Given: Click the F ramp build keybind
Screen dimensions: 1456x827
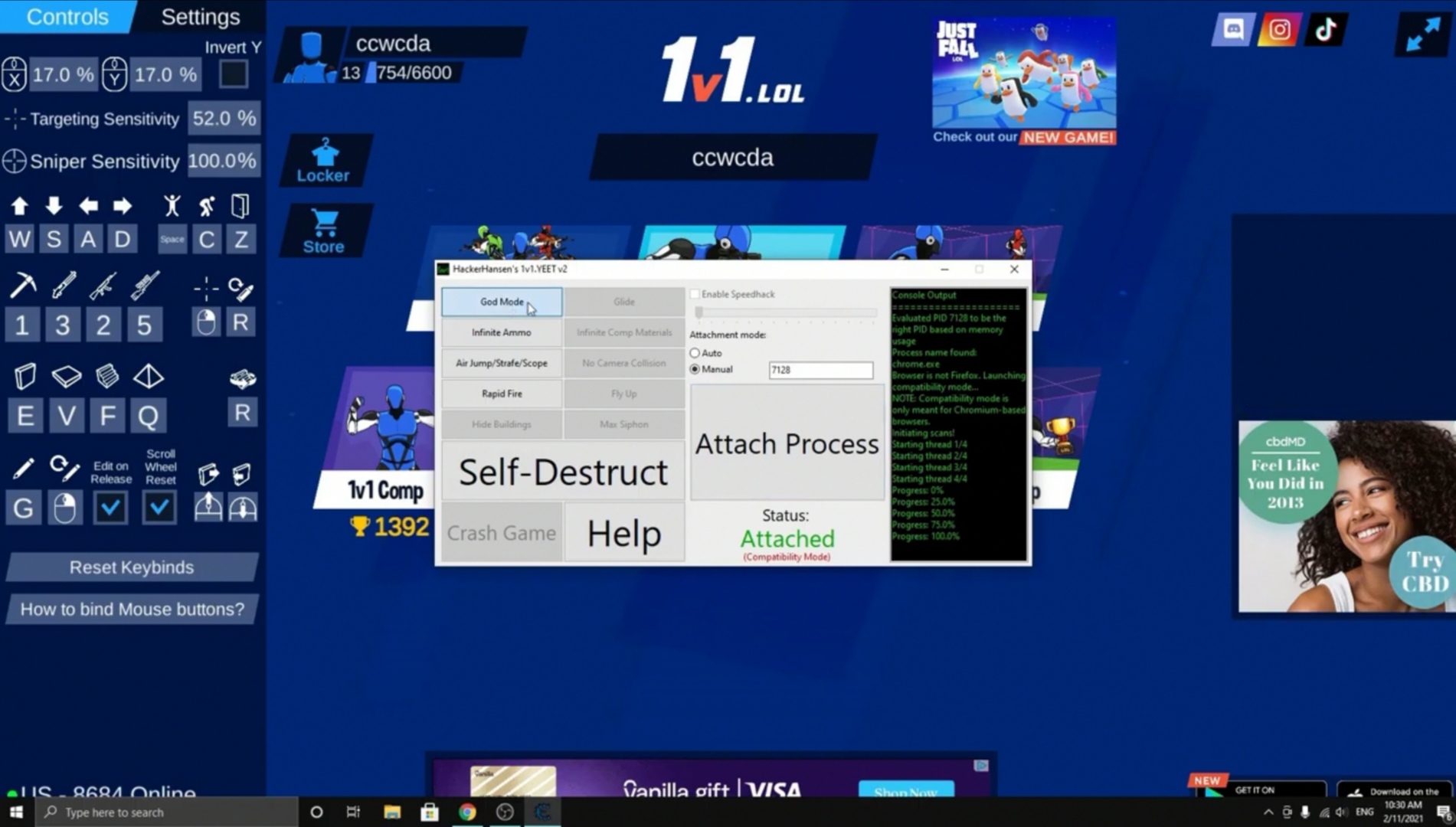Looking at the screenshot, I should pyautogui.click(x=107, y=416).
